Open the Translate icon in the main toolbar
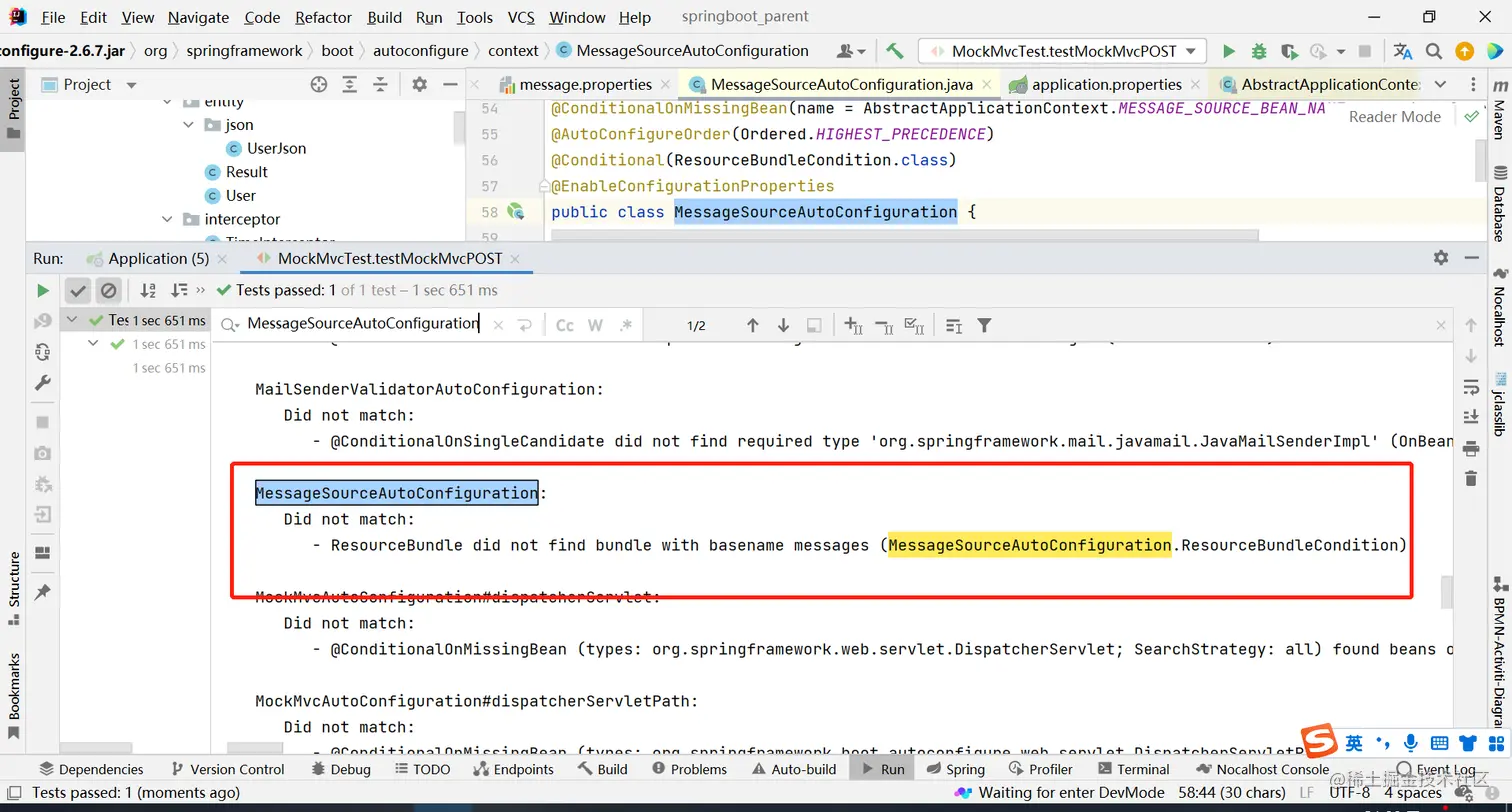The width and height of the screenshot is (1512, 812). (x=1403, y=51)
